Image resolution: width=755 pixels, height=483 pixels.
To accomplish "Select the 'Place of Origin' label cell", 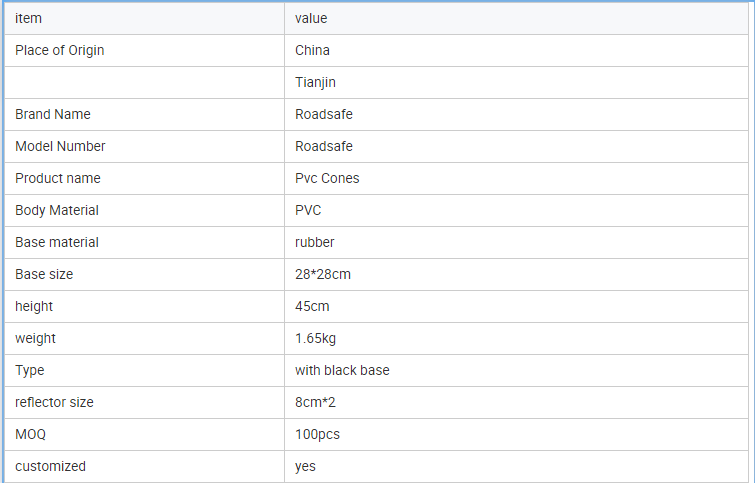I will click(144, 51).
